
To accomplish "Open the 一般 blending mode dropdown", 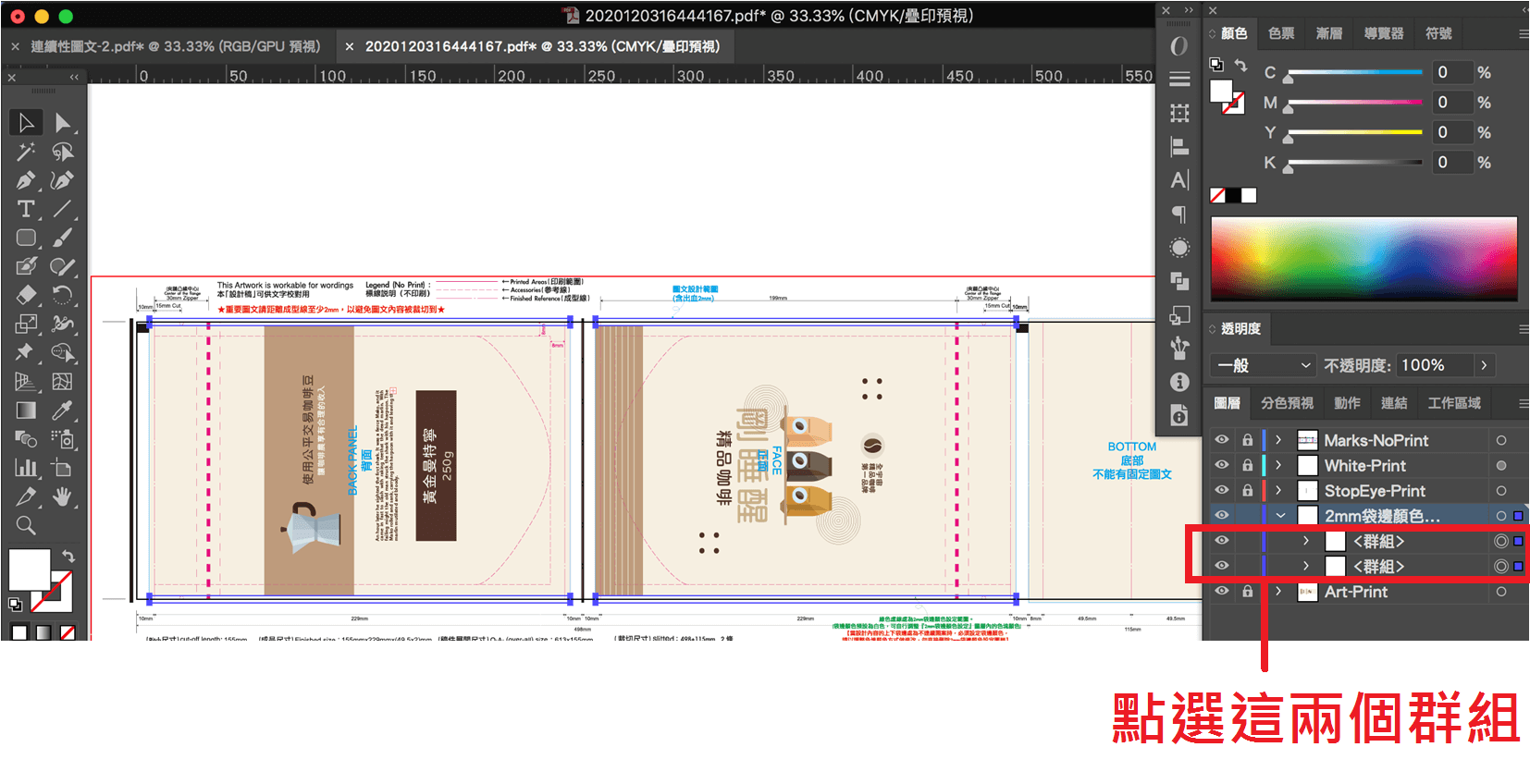I will (x=1264, y=365).
